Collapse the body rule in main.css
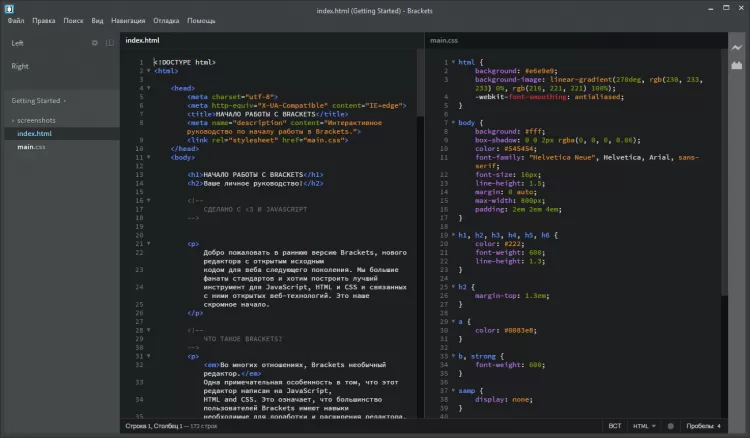This screenshot has width=750, height=438. (452, 122)
